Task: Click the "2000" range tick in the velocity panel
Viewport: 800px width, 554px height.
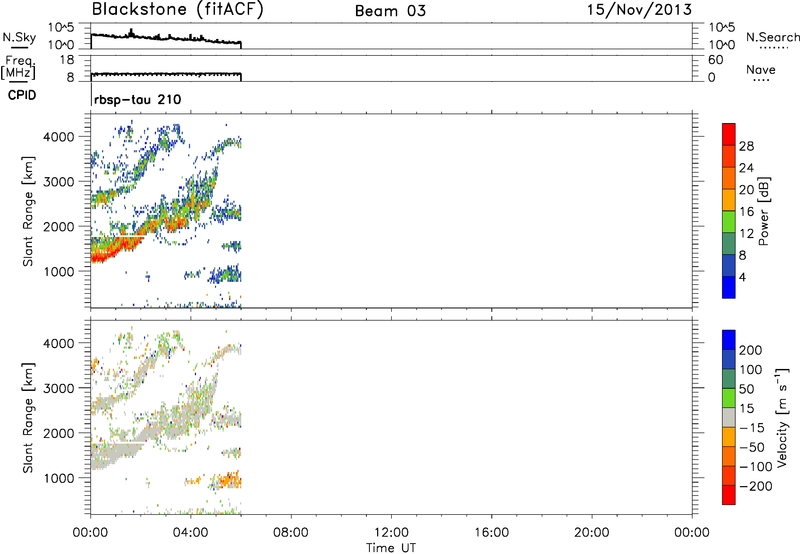Action: tap(59, 433)
